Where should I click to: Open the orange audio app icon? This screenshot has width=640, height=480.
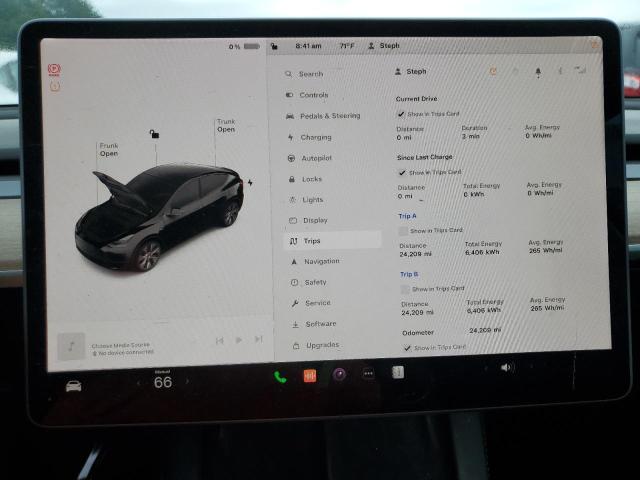pos(310,376)
